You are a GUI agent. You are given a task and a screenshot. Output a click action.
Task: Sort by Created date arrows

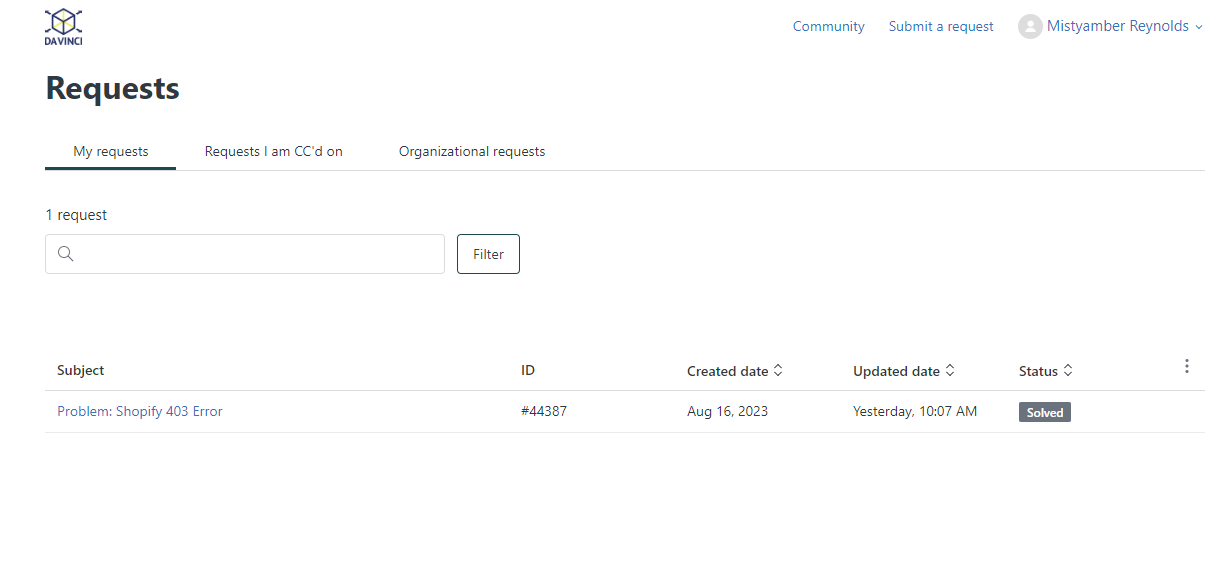tap(778, 370)
